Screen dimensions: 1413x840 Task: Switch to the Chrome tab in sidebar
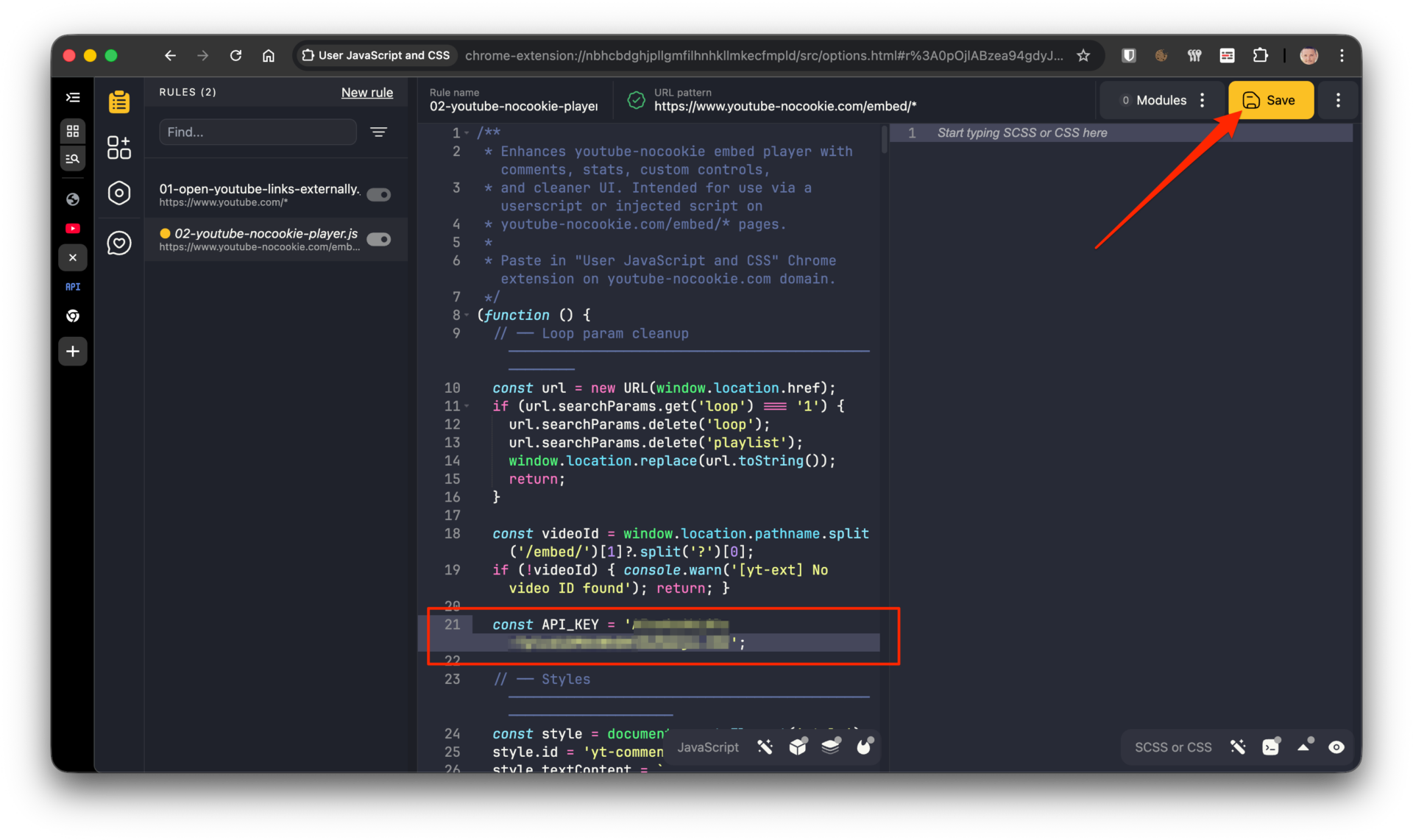73,316
